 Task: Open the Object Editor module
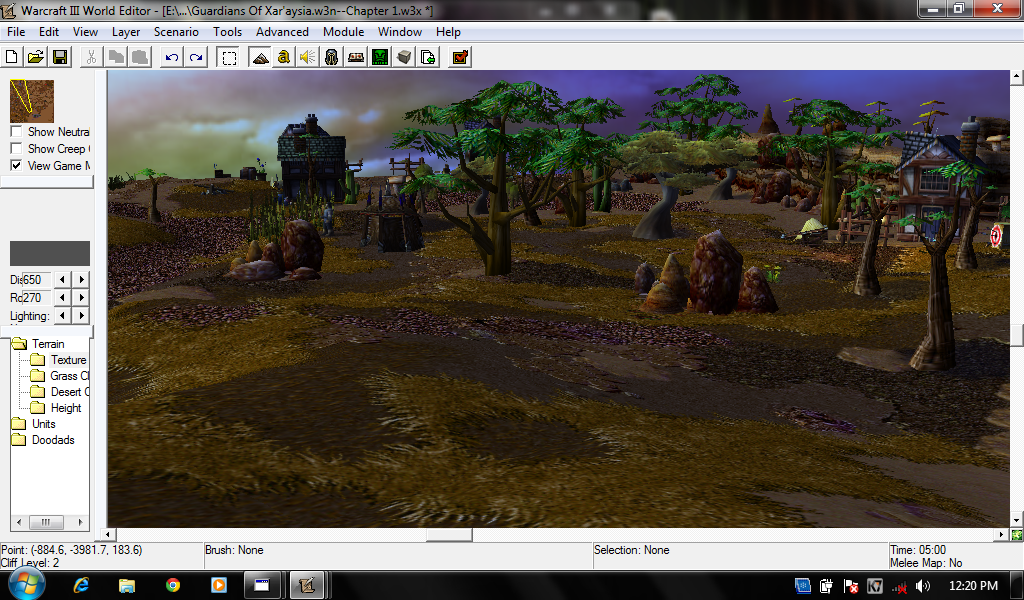(x=332, y=57)
